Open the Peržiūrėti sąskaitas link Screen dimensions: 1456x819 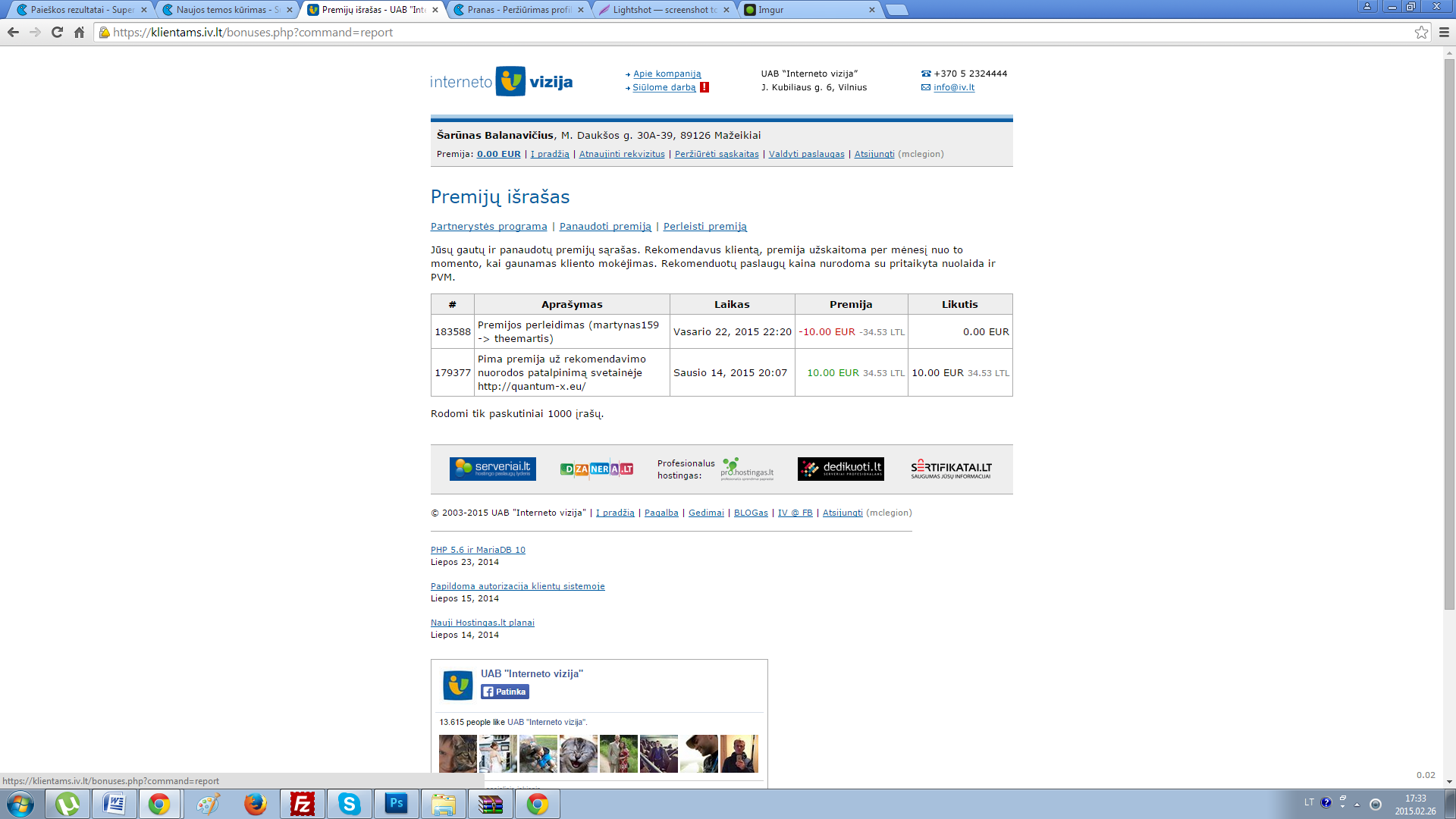(717, 154)
